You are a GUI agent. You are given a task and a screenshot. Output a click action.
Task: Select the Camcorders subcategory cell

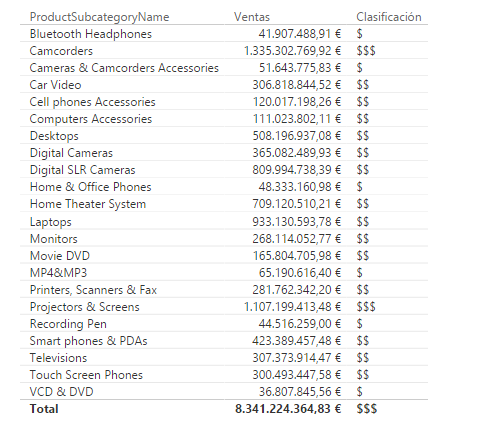61,51
